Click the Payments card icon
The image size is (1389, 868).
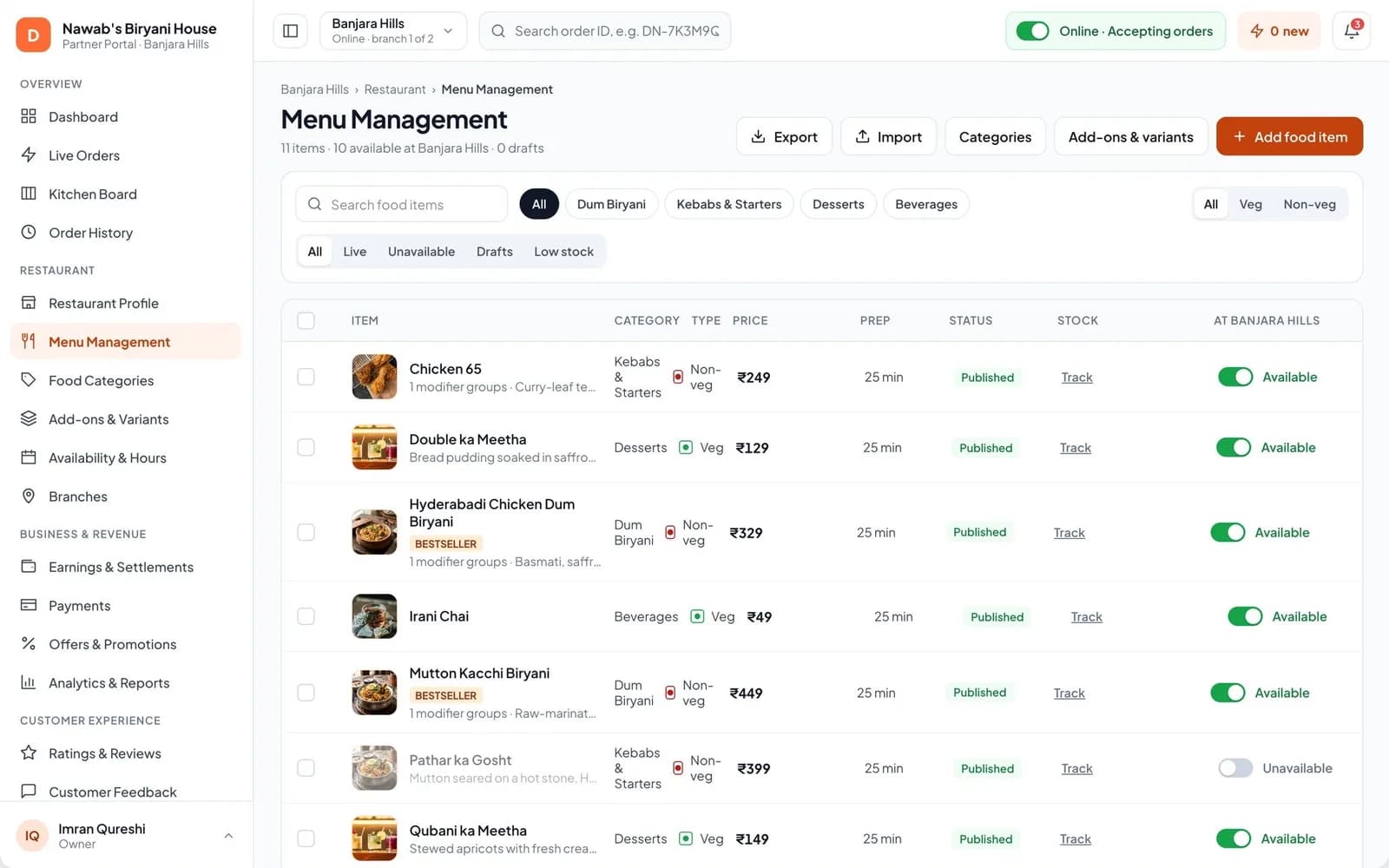pos(29,605)
